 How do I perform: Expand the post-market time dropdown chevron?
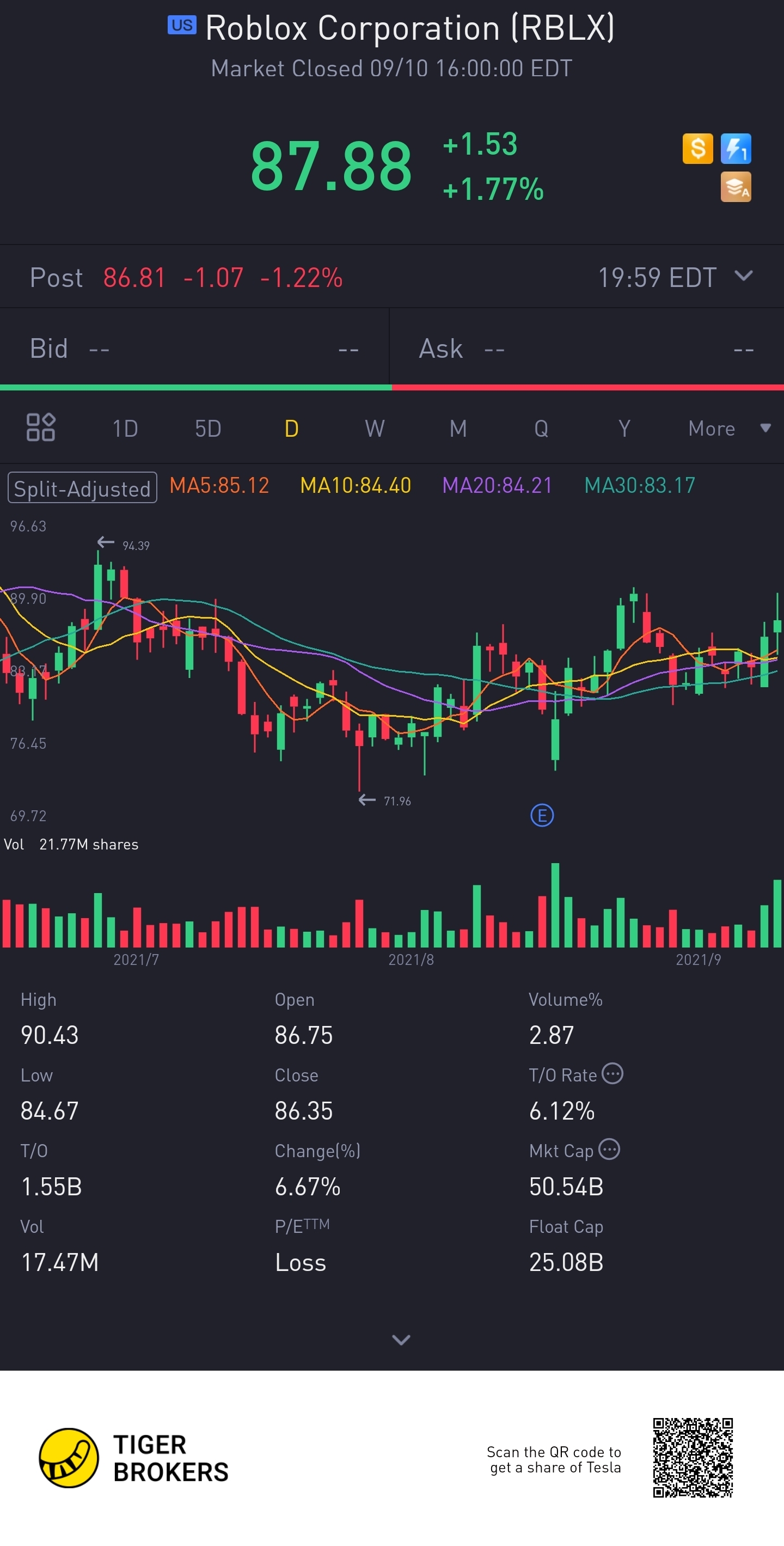pyautogui.click(x=743, y=276)
